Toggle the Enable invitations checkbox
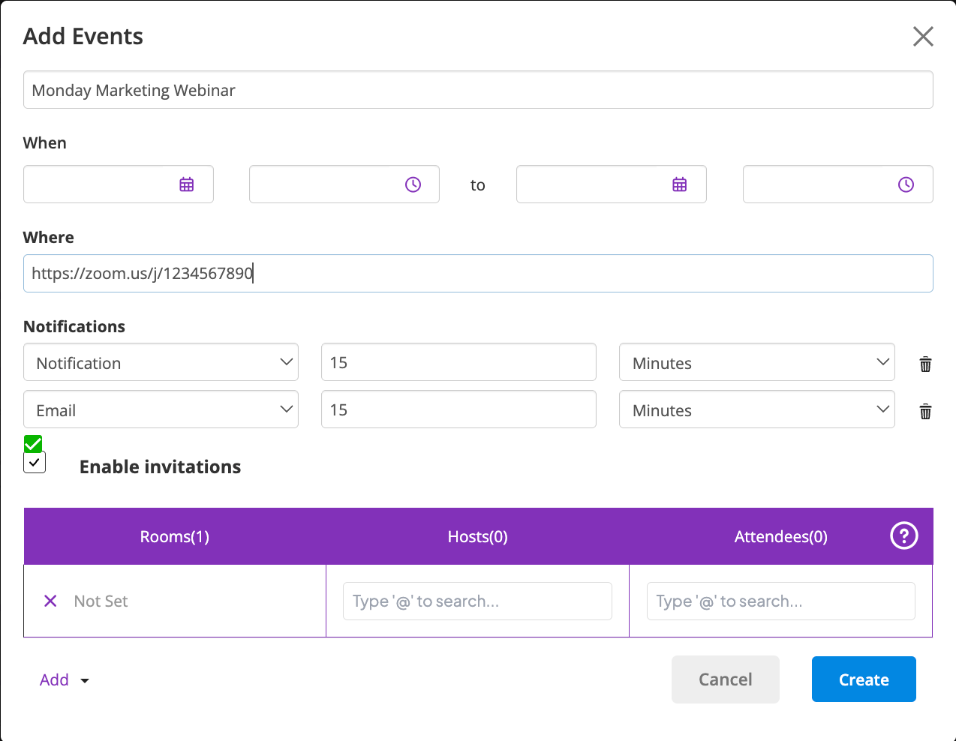Image resolution: width=956 pixels, height=741 pixels. click(34, 462)
